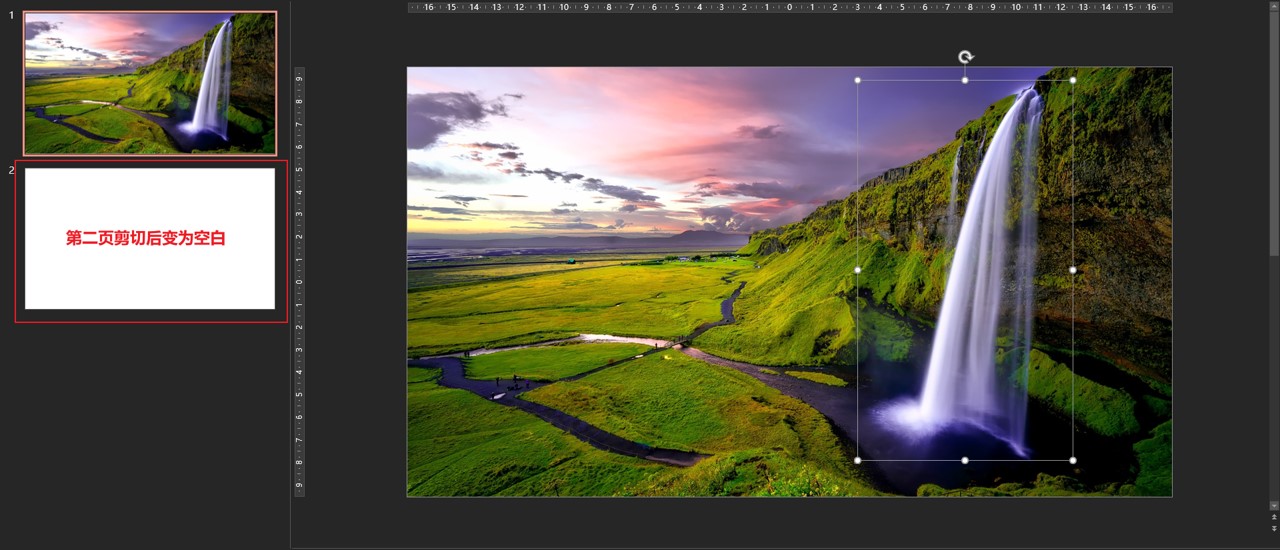1280x550 pixels.
Task: Select the slide 2 thumbnail with red text
Action: click(150, 239)
